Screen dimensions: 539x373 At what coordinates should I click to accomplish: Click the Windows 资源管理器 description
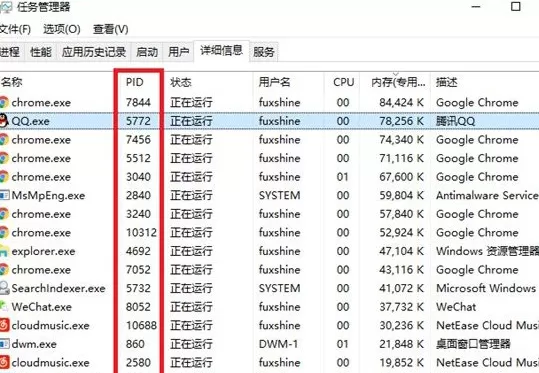(487, 251)
